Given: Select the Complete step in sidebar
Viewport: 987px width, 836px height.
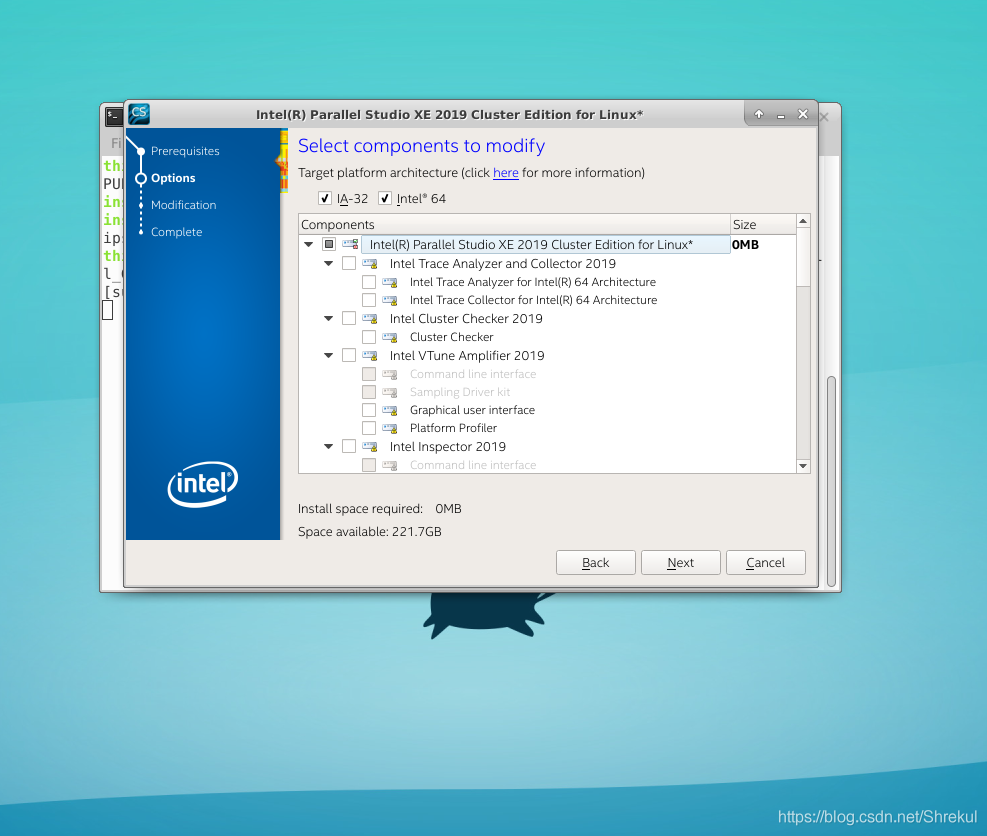Looking at the screenshot, I should 176,232.
